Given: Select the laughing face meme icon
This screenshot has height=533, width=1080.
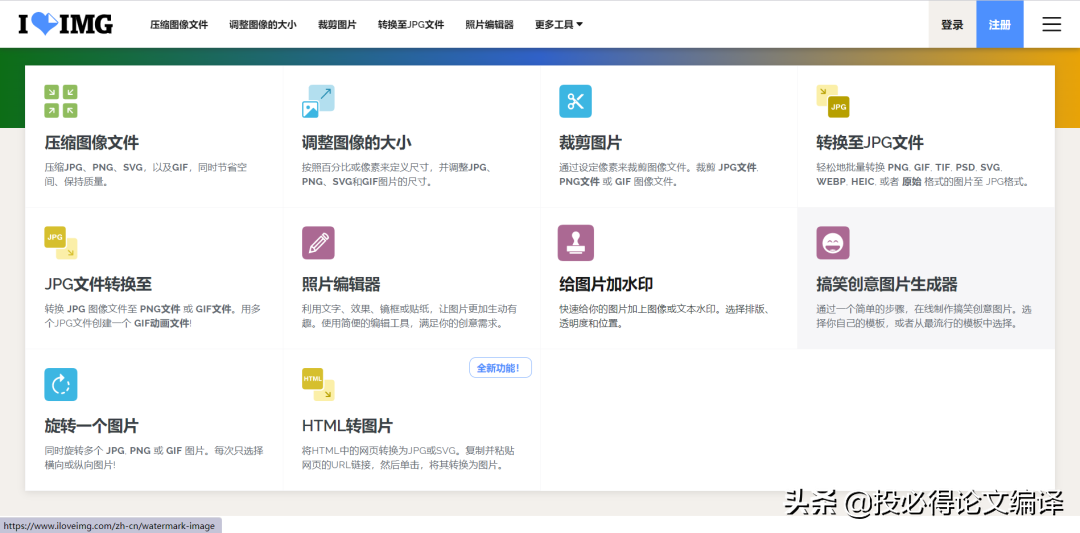Looking at the screenshot, I should (x=833, y=243).
